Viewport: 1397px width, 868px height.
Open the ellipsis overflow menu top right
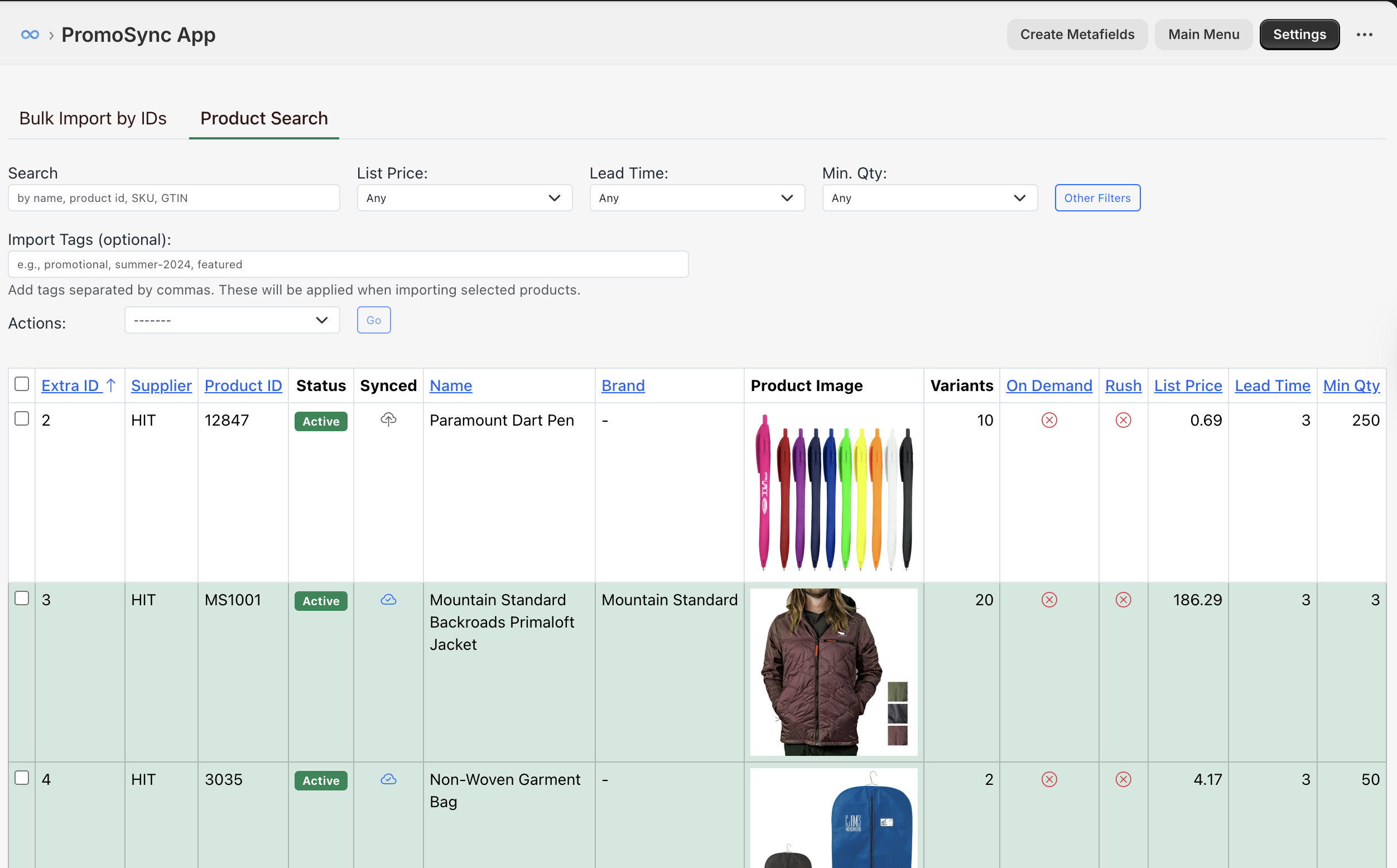click(1364, 35)
